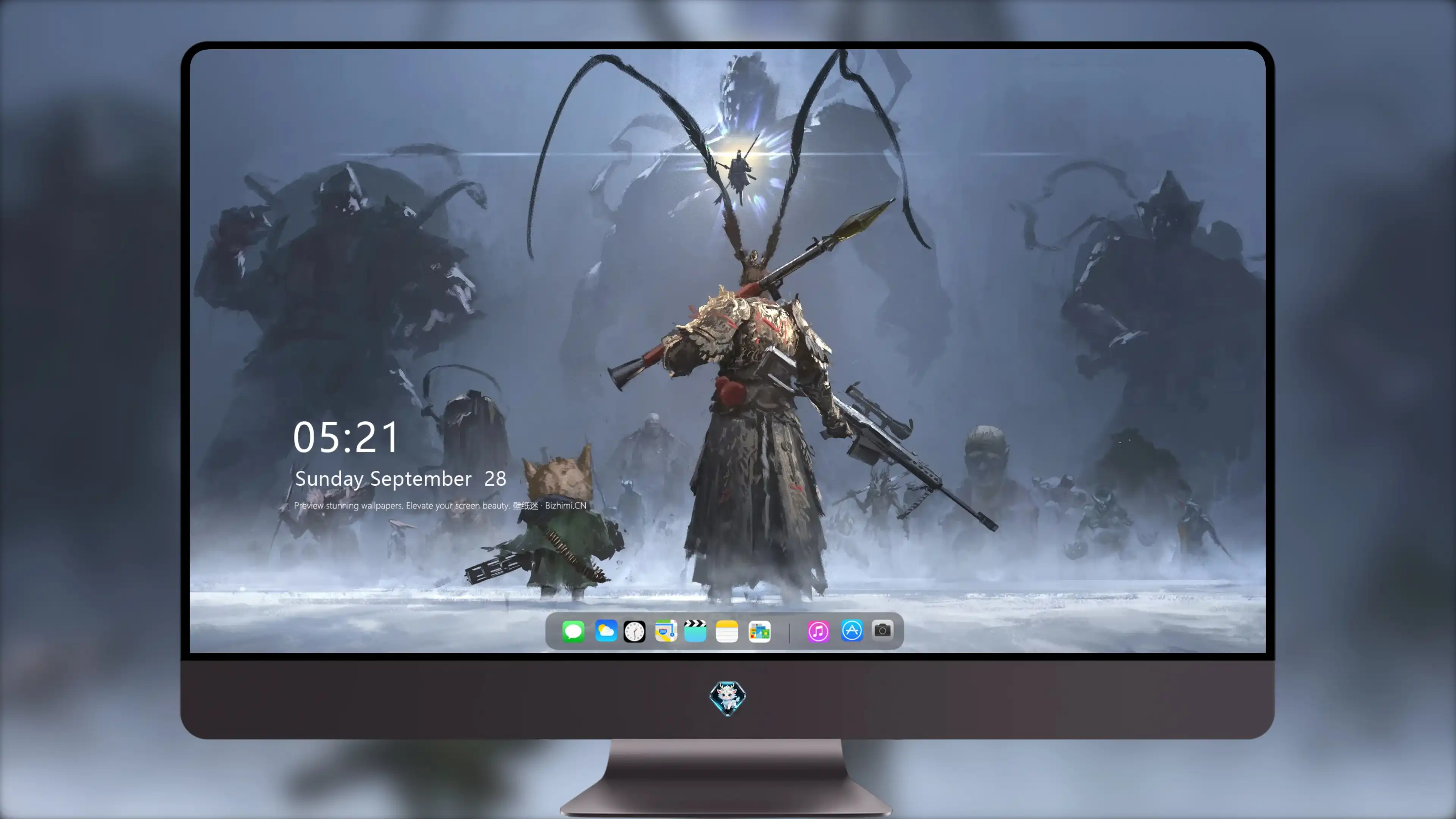
Task: Open the Notes app icon
Action: point(727,631)
